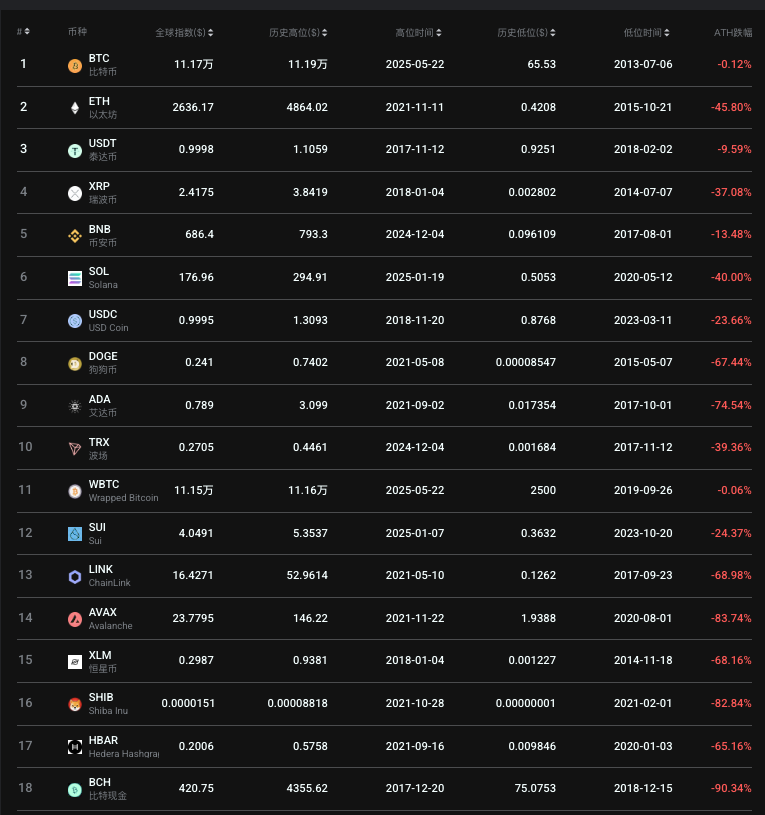Image resolution: width=765 pixels, height=815 pixels.
Task: Sort by rank number column arrows
Action: [23, 32]
